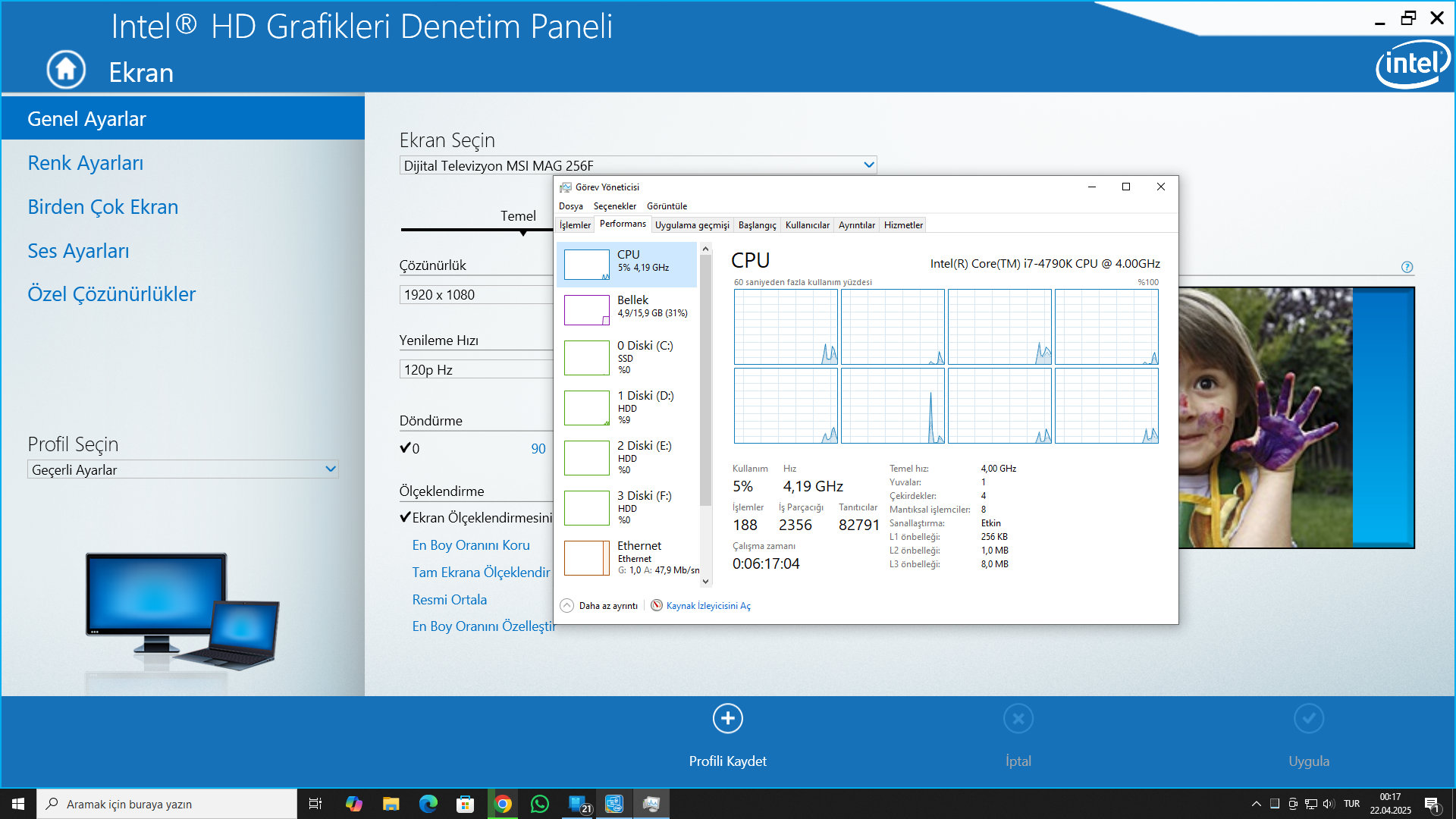Viewport: 1456px width, 819px height.
Task: Select CPU in performance list
Action: point(627,265)
